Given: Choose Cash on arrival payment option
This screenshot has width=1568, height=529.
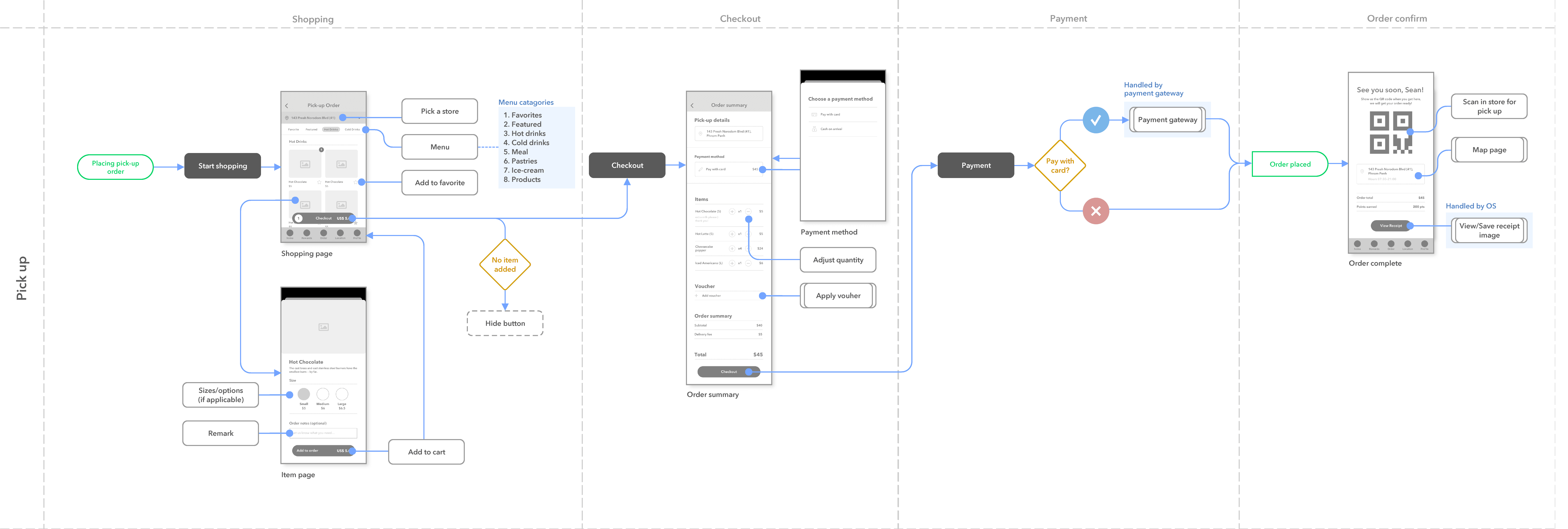Looking at the screenshot, I should coord(831,129).
